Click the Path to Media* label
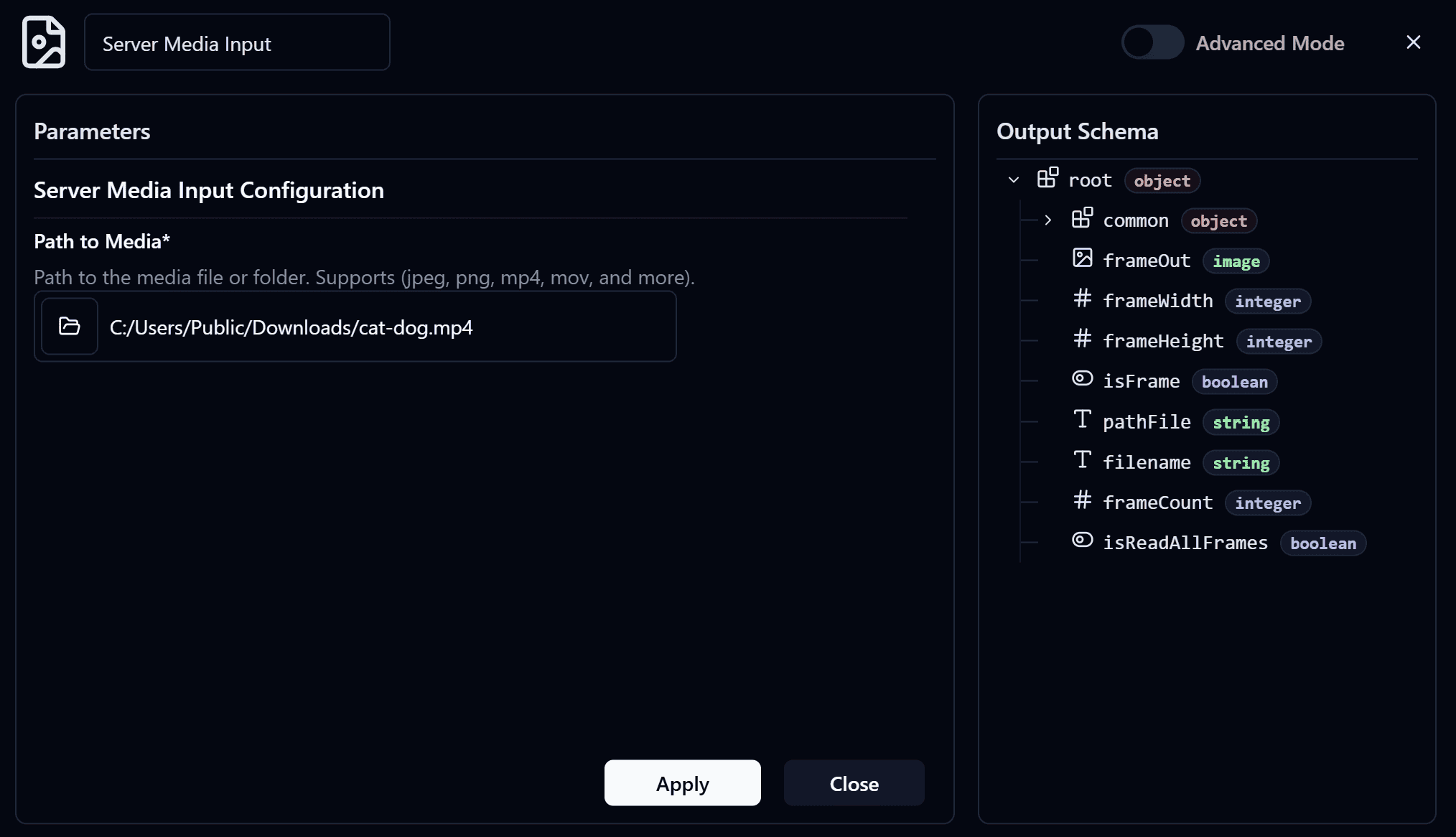The height and width of the screenshot is (837, 1456). pyautogui.click(x=102, y=241)
